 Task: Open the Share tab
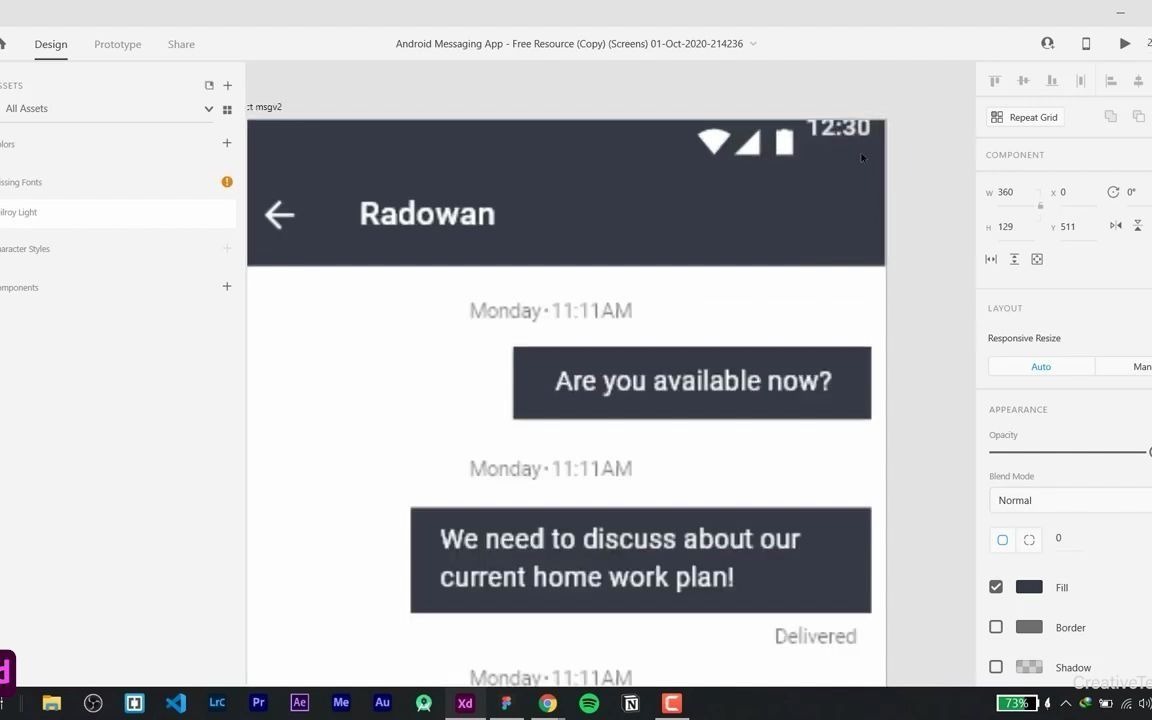click(x=181, y=44)
